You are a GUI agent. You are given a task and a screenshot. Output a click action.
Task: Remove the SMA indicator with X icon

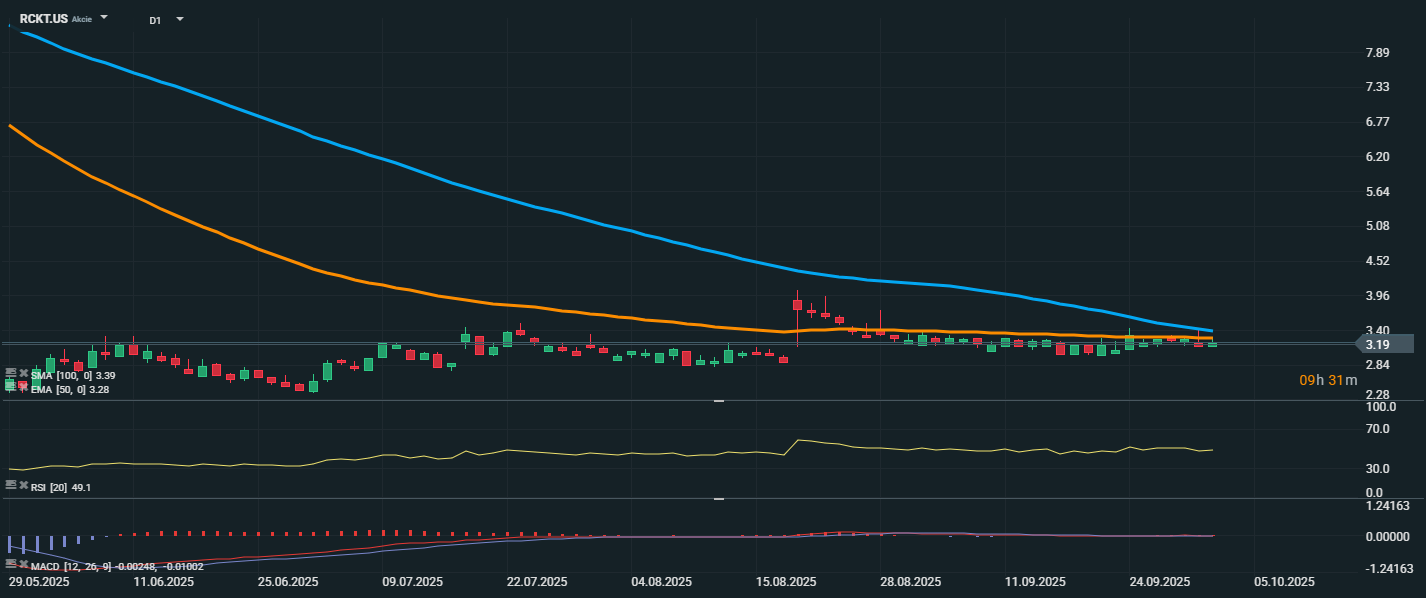click(23, 374)
